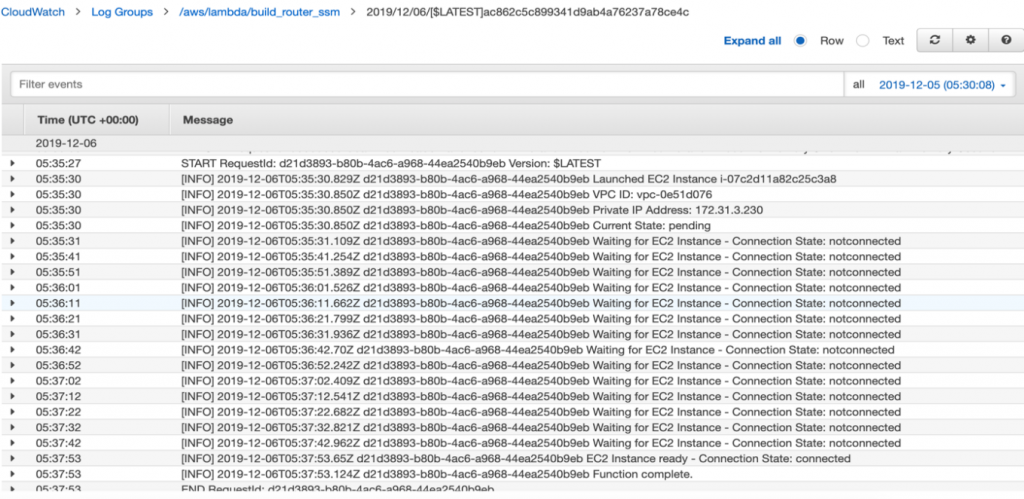Click timestamp 05:36:31 in the time column

[58, 334]
